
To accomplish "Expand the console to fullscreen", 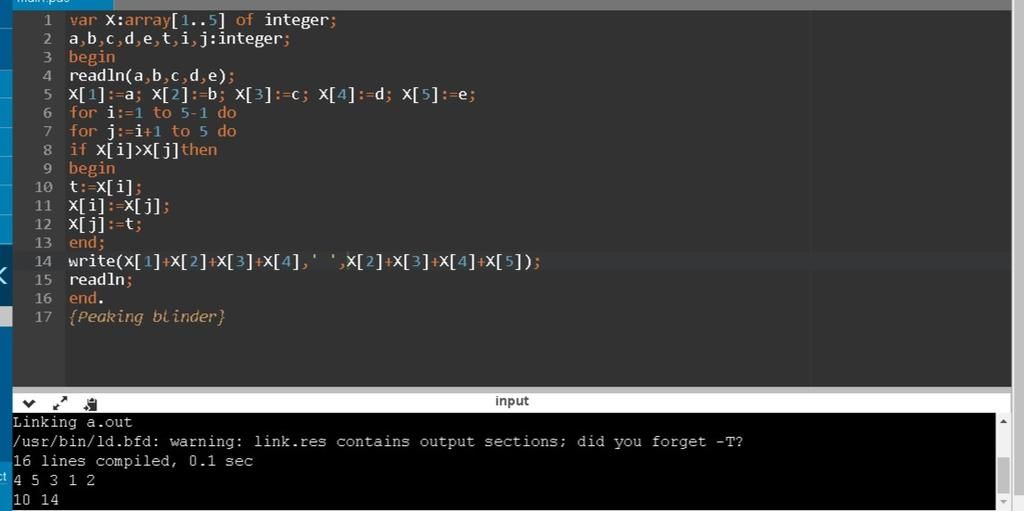I will (x=60, y=403).
